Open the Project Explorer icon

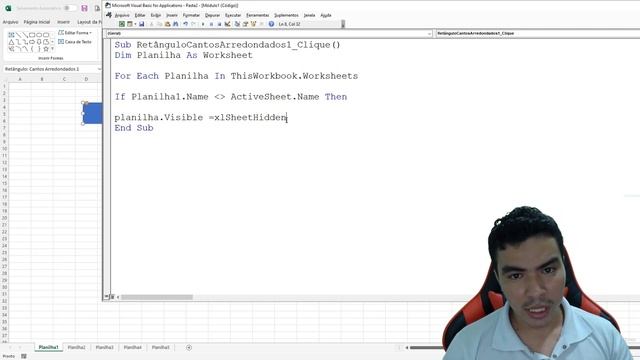pyautogui.click(x=237, y=24)
